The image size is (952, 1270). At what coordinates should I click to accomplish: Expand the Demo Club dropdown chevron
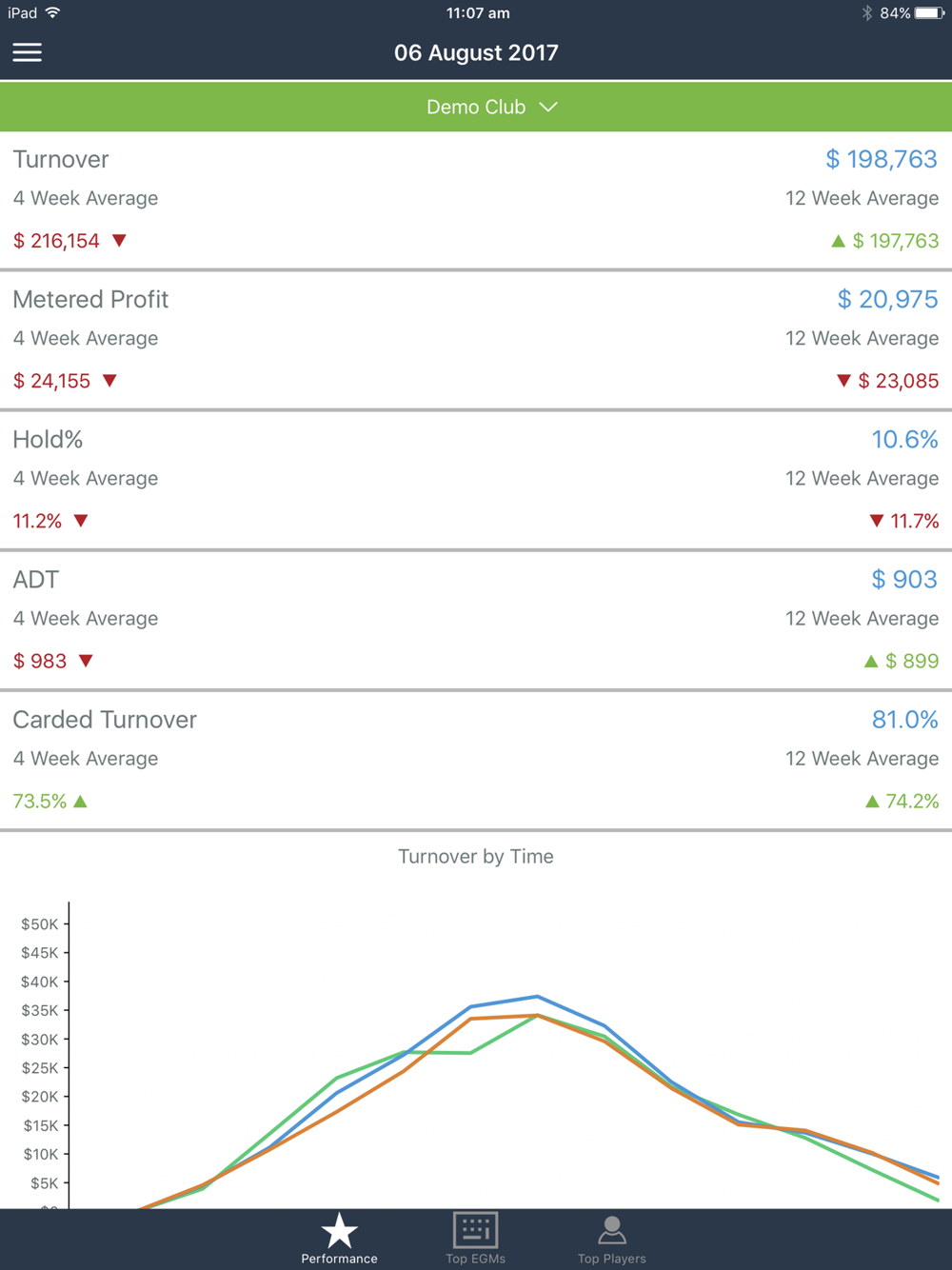pos(548,107)
